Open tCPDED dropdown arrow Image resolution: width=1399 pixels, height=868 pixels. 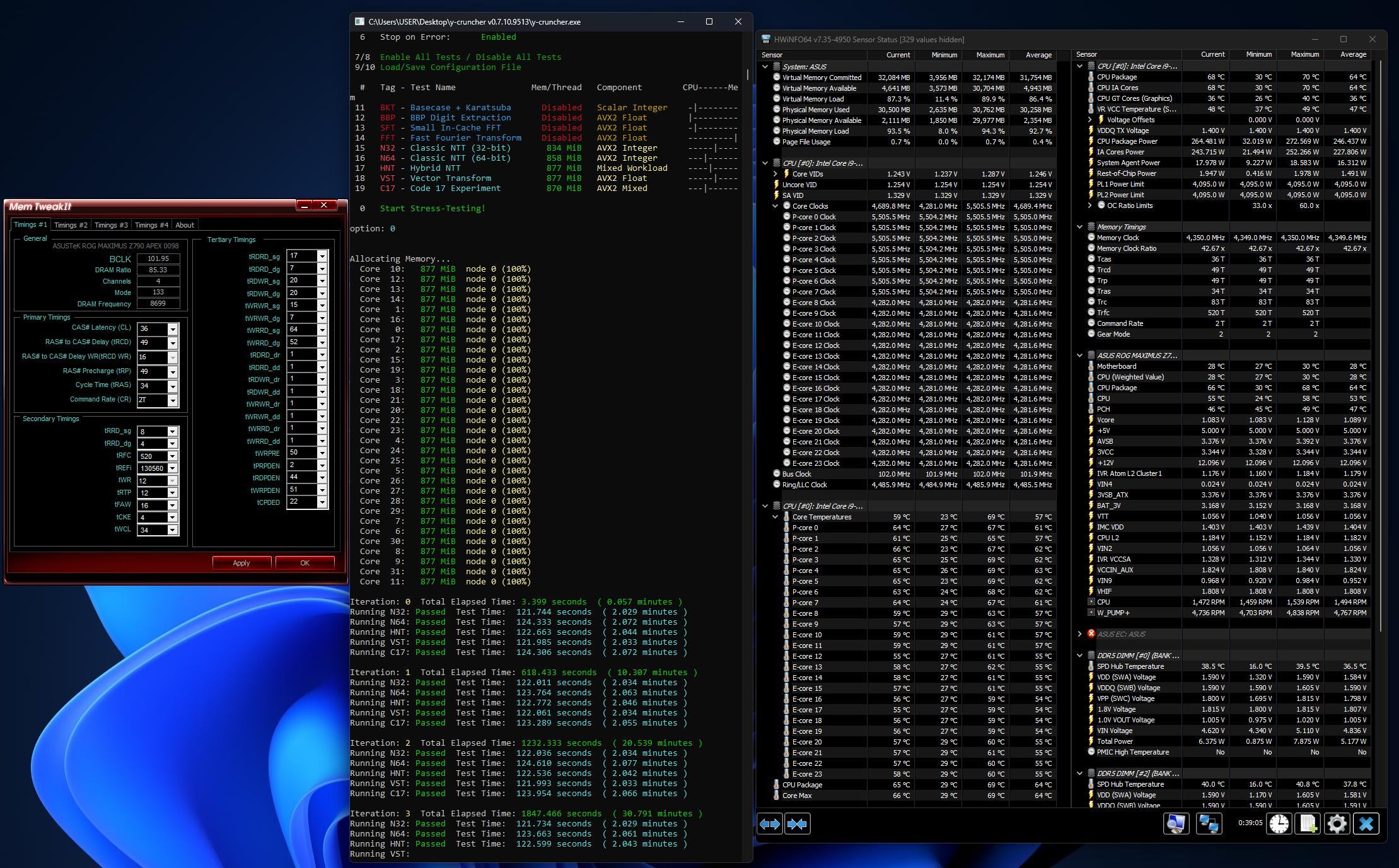click(322, 502)
